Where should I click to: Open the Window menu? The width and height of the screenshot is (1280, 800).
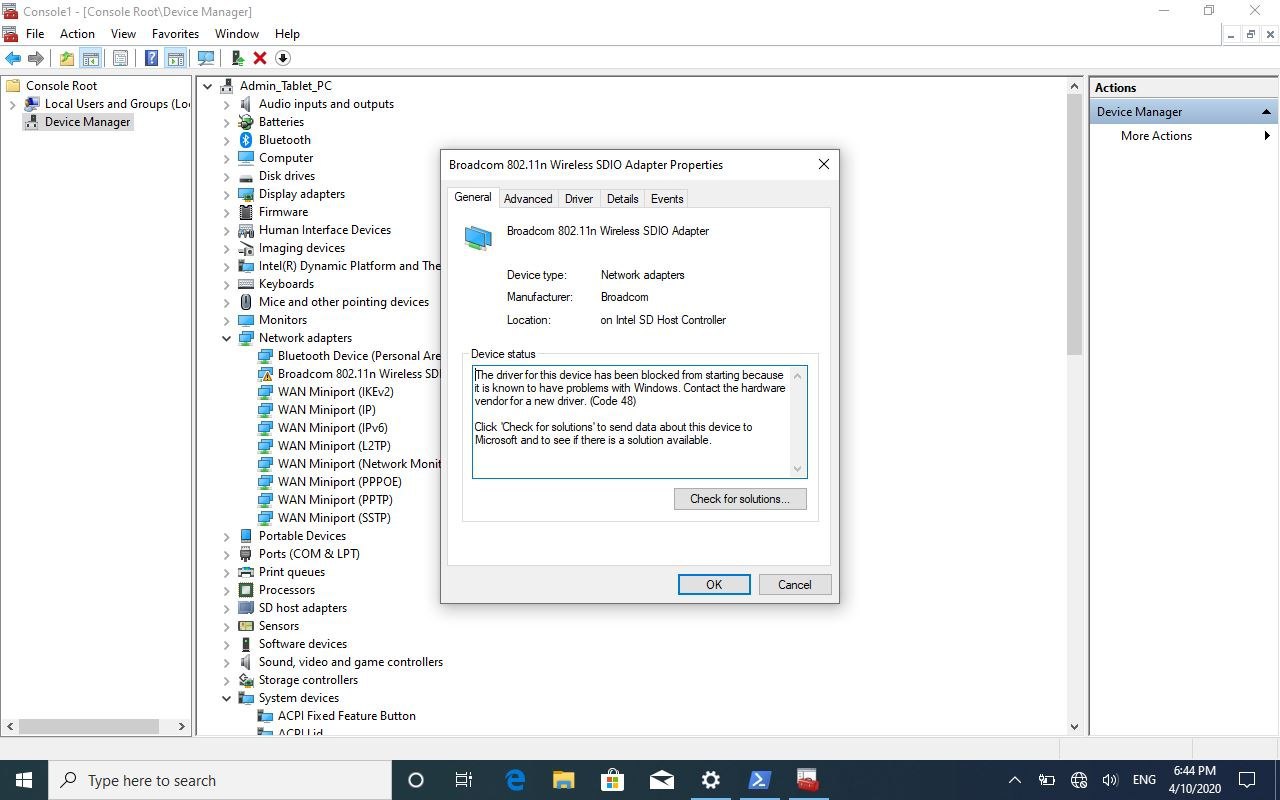237,34
